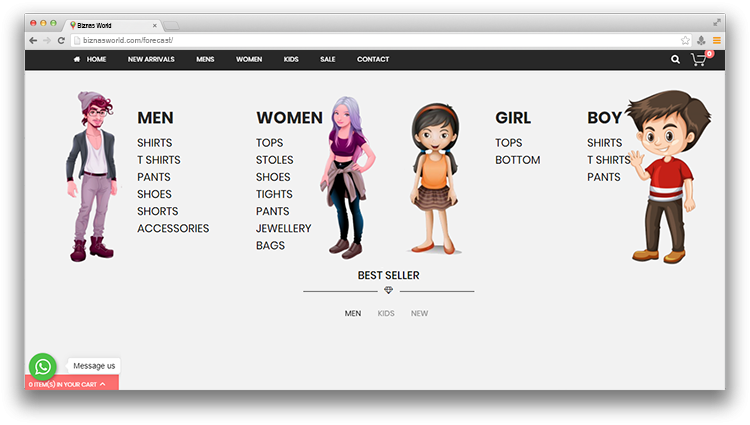
Task: Bookmark page with the star icon
Action: (x=685, y=40)
